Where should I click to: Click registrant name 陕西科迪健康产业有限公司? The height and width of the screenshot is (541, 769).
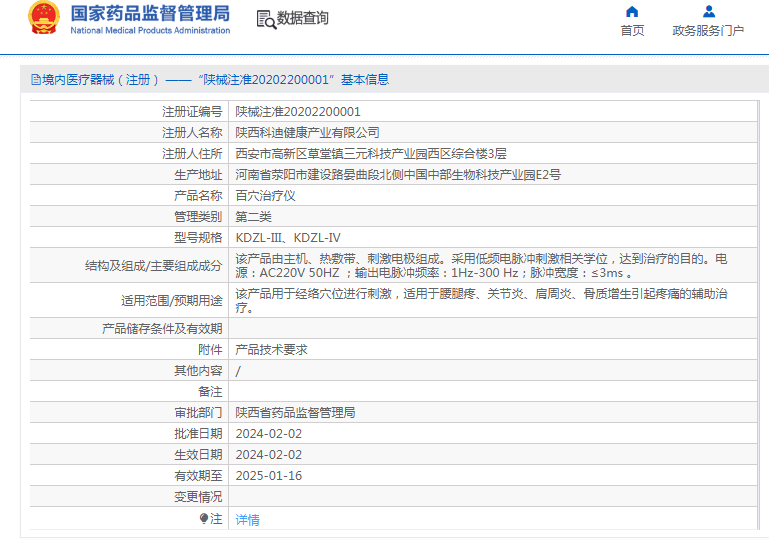click(x=308, y=132)
